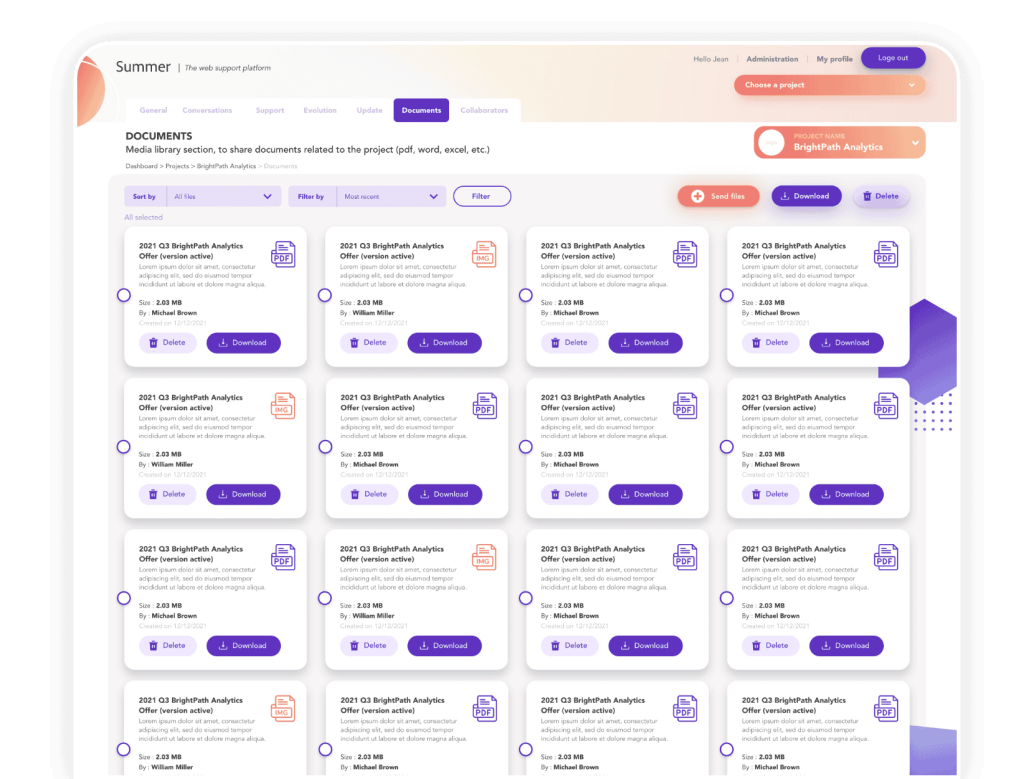Click the Summer logo in the header

click(x=143, y=67)
